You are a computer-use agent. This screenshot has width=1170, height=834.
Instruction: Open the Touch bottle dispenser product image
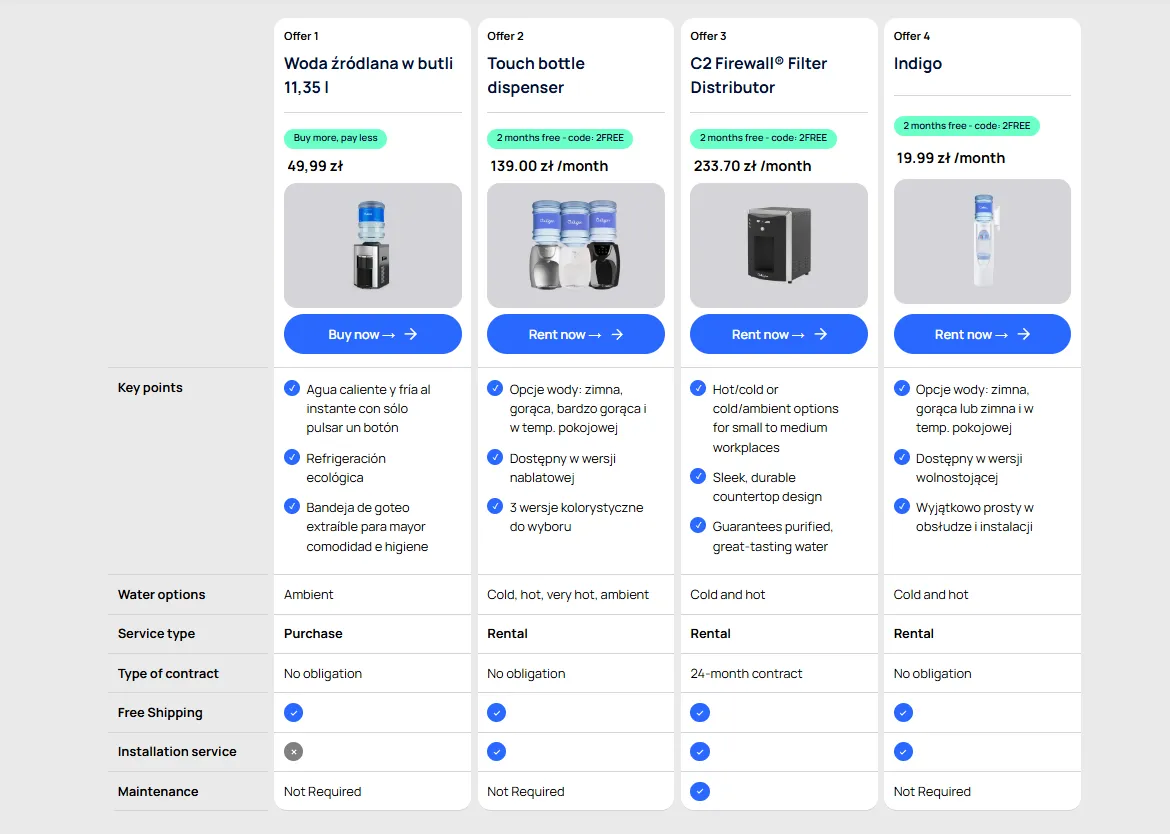pyautogui.click(x=575, y=245)
